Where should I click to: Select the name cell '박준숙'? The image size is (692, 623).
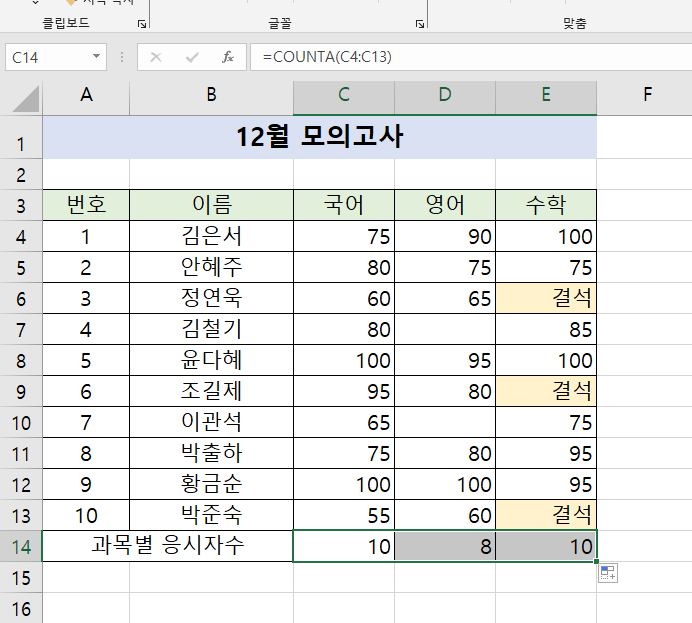point(211,515)
